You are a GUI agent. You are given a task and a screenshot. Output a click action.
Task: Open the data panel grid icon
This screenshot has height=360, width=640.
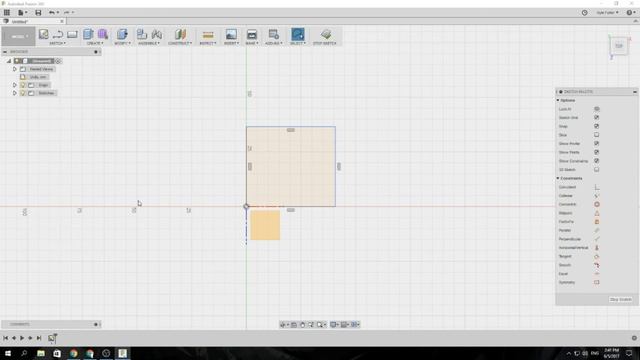(x=7, y=13)
